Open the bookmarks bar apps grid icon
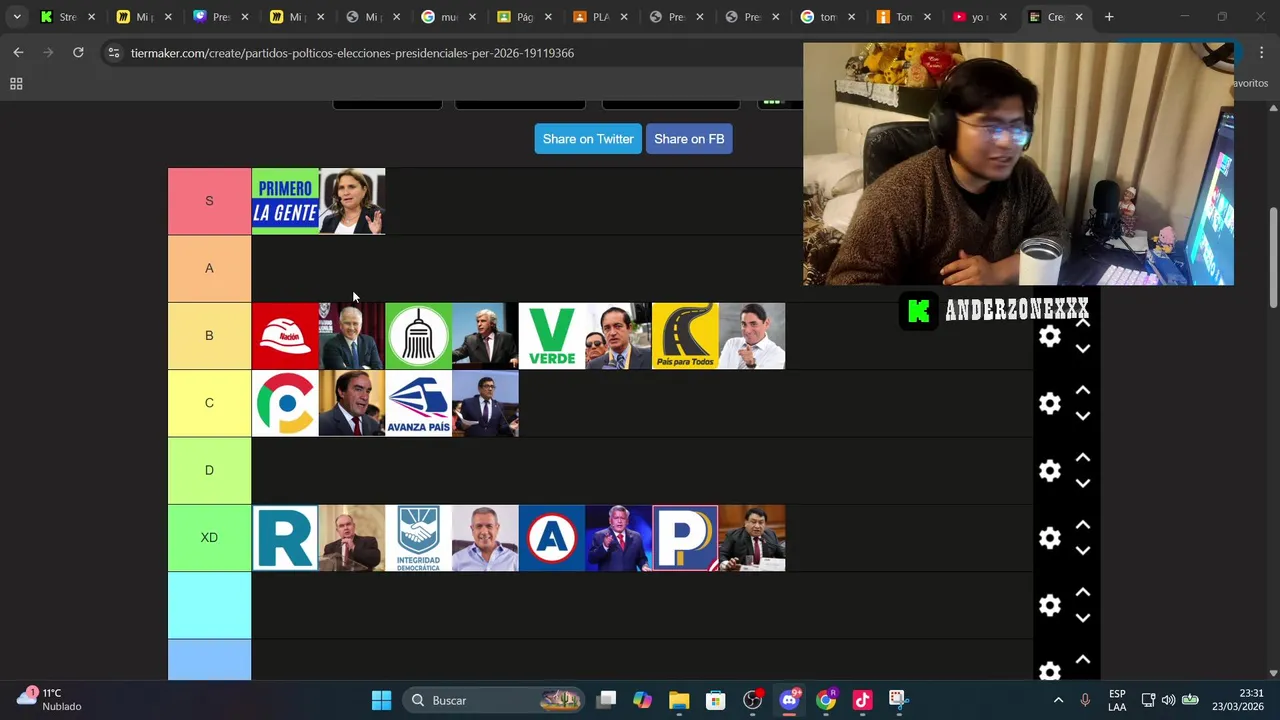 (16, 84)
